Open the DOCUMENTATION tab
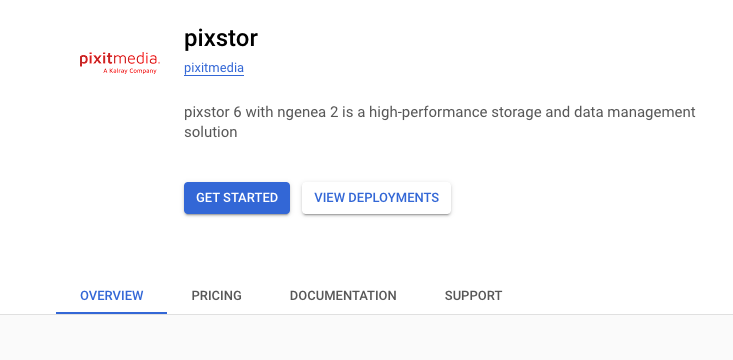Screen dimensions: 733x360 tap(343, 295)
